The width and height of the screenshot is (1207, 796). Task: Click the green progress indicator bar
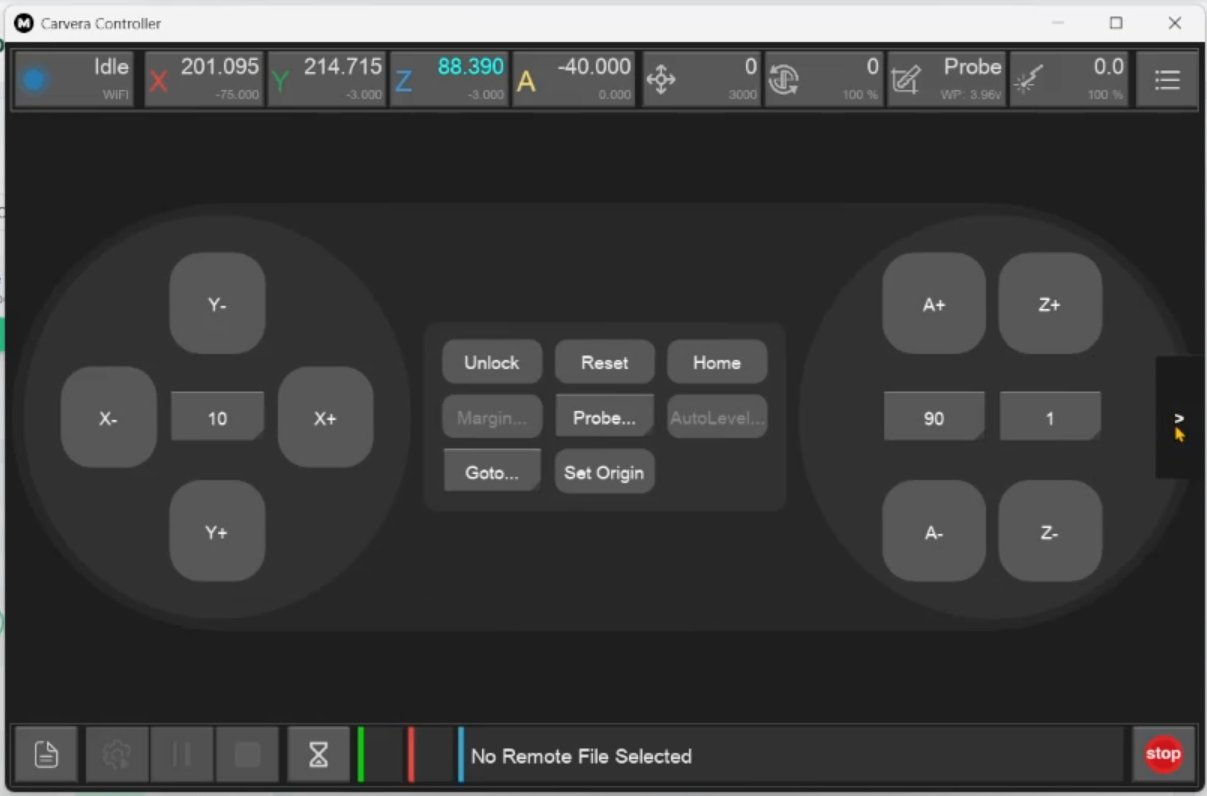click(361, 754)
